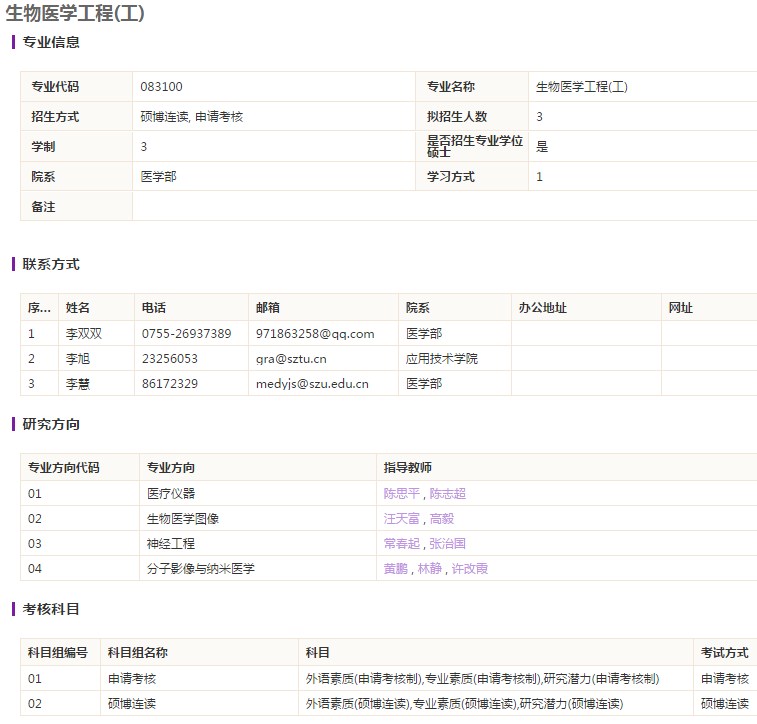The image size is (757, 724).
Task: Open 许改霞 advisor profile
Action: point(470,568)
